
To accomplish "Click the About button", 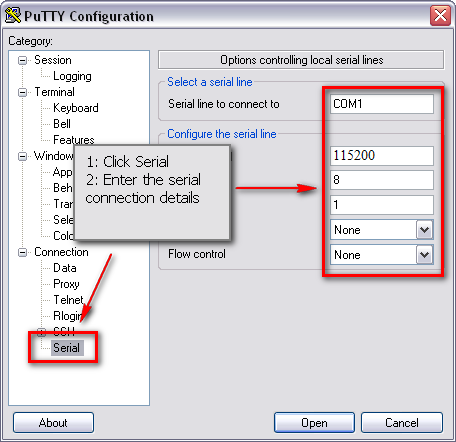I will 53,423.
